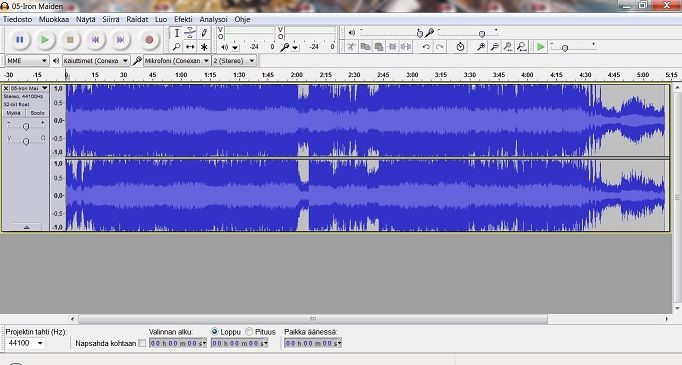Open the Efekti menu
The width and height of the screenshot is (682, 365).
pos(183,20)
